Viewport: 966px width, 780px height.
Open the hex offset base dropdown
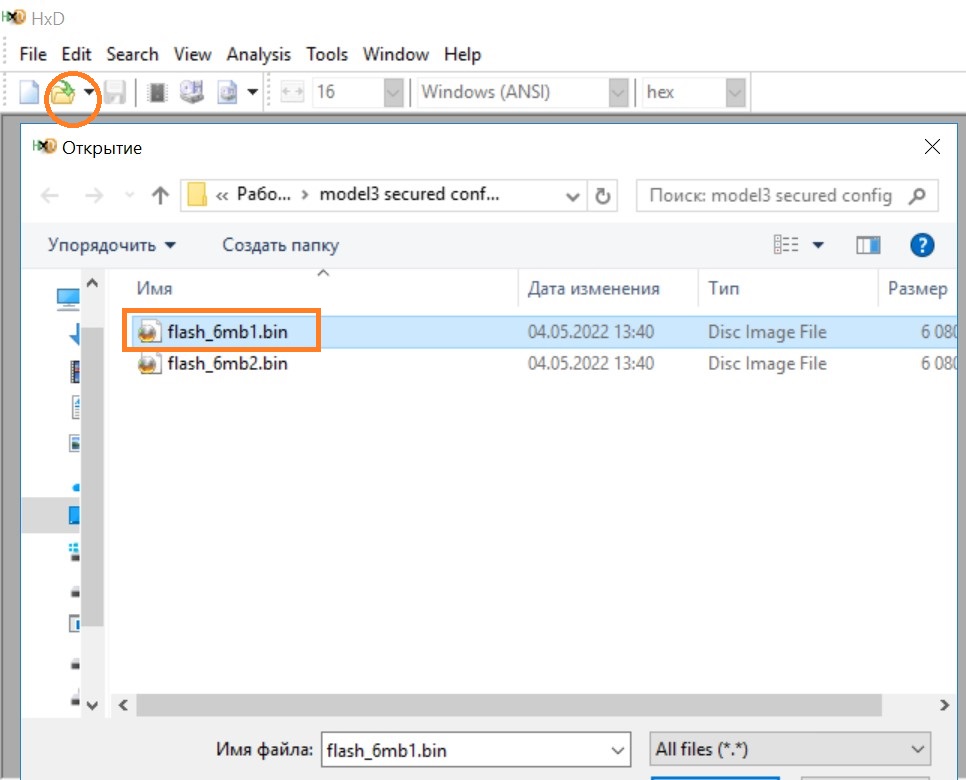[x=735, y=93]
